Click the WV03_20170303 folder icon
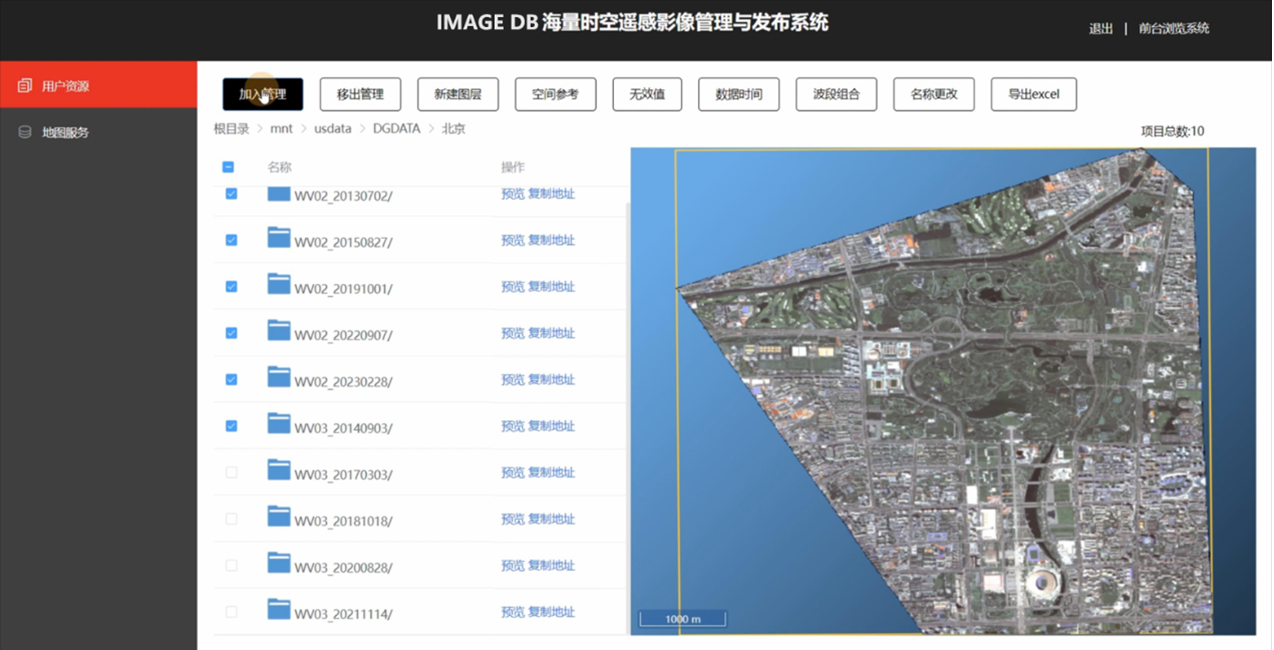The width and height of the screenshot is (1274, 650). point(279,470)
